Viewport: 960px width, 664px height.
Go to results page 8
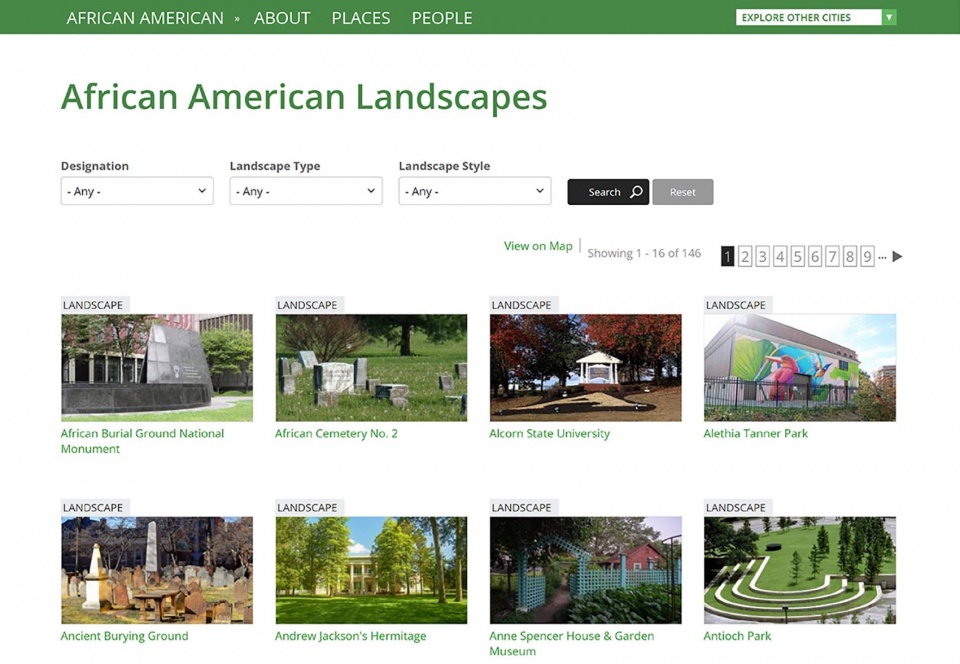850,256
